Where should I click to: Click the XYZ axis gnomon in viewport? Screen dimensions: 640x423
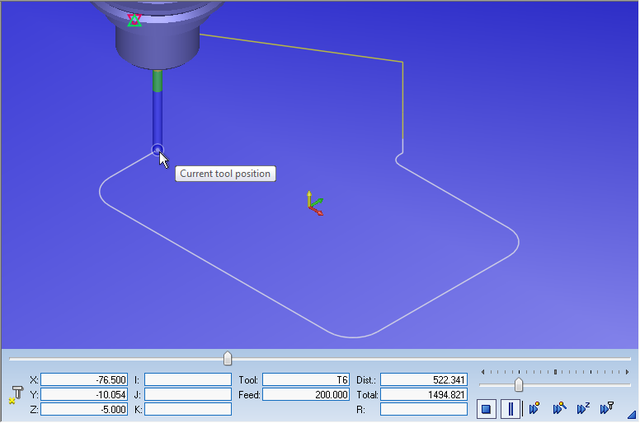tap(314, 203)
